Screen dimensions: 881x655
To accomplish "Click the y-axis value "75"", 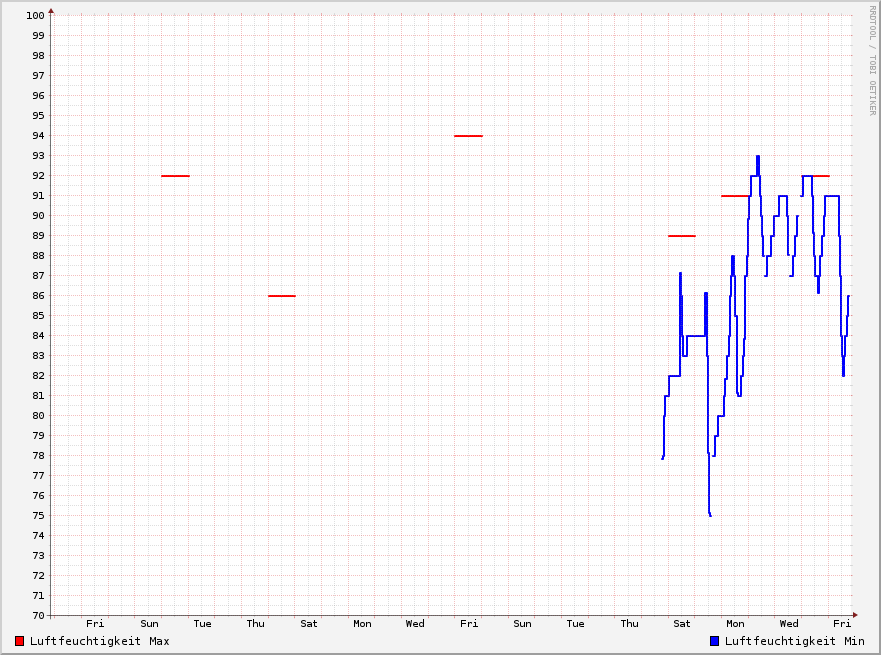I will point(38,516).
